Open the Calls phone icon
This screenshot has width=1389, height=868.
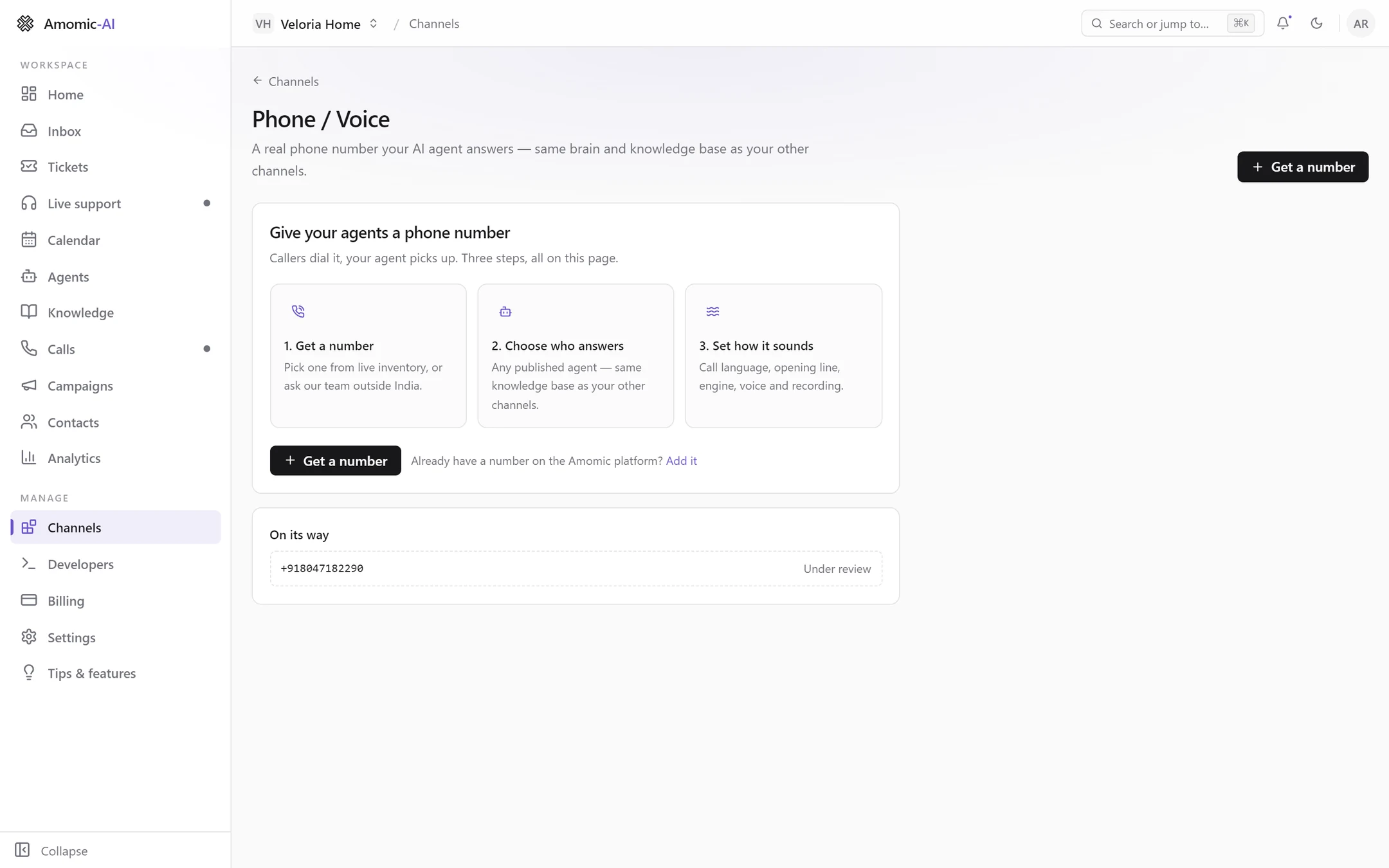click(x=29, y=348)
